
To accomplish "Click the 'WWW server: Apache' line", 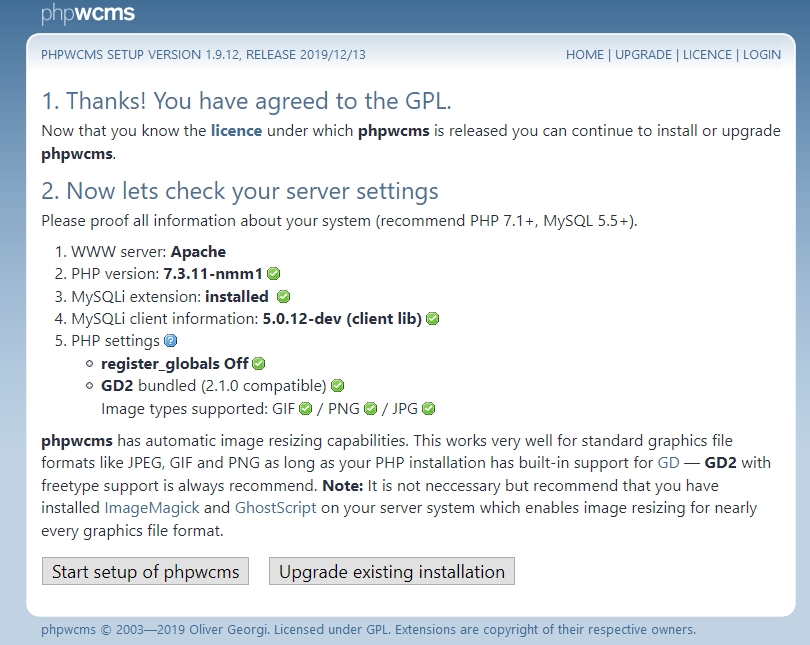I will [x=148, y=251].
